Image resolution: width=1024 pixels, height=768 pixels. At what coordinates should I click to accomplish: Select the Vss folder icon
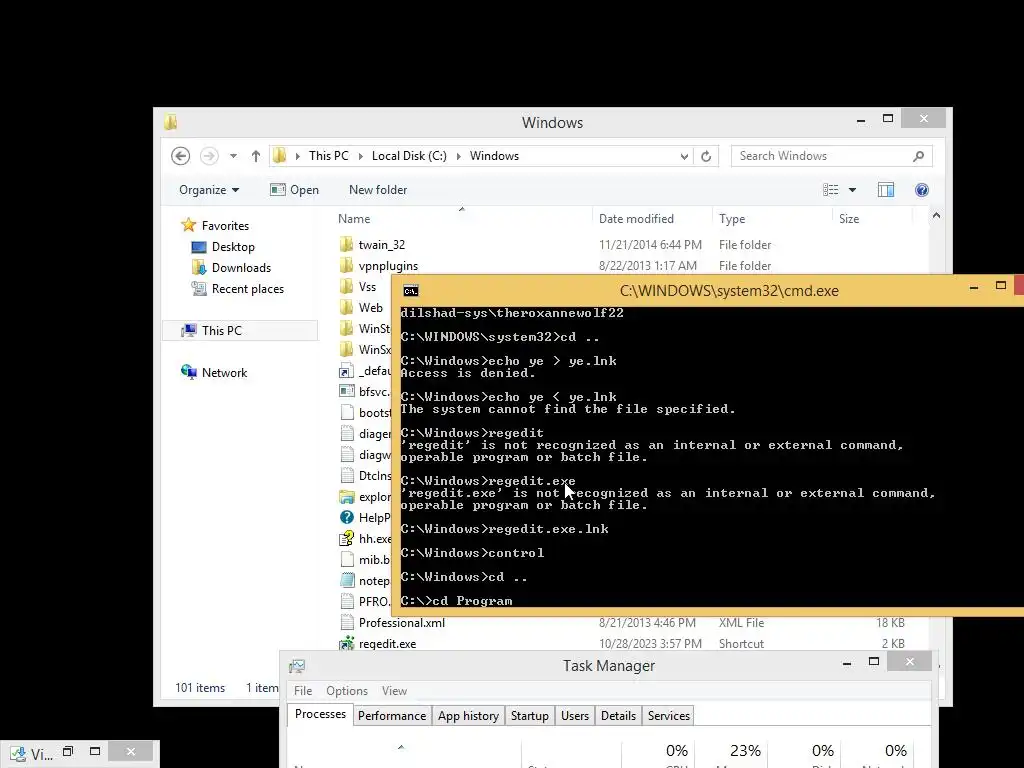(x=347, y=287)
